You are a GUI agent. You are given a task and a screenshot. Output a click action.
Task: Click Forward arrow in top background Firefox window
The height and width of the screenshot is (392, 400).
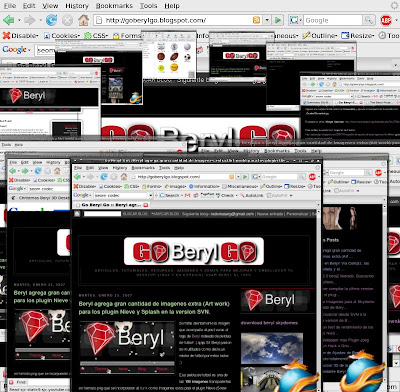pyautogui.click(x=30, y=20)
